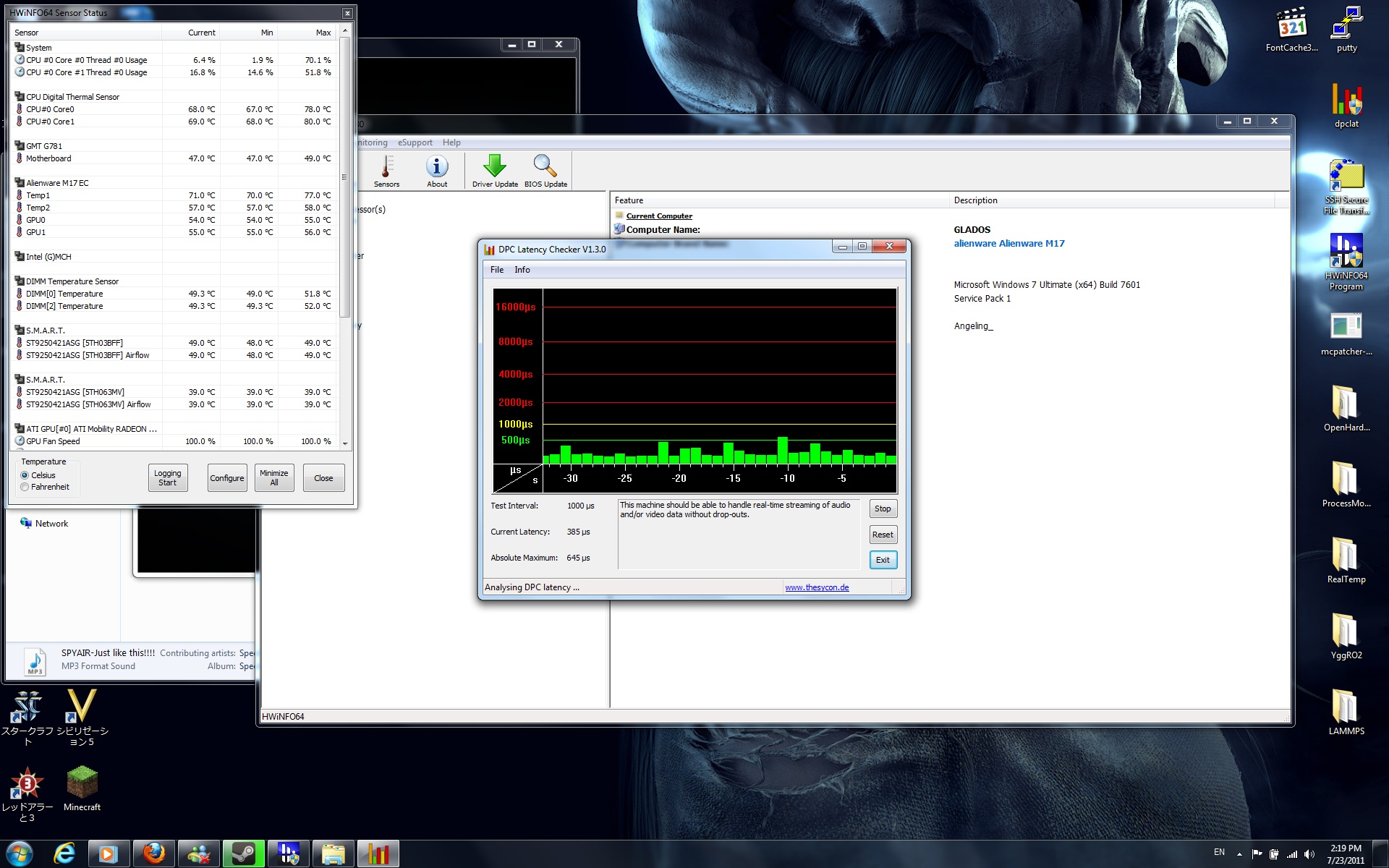
Task: Click the EN language indicator in tray
Action: click(1219, 852)
